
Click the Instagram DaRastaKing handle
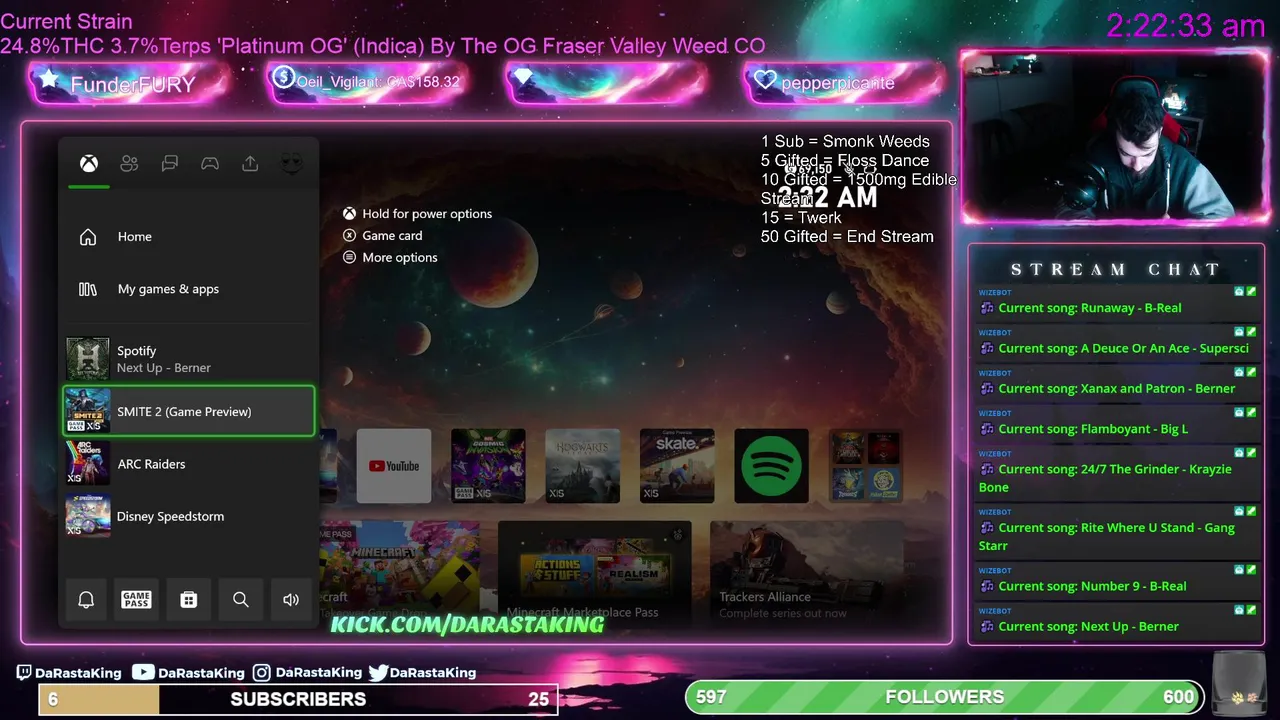coord(307,673)
